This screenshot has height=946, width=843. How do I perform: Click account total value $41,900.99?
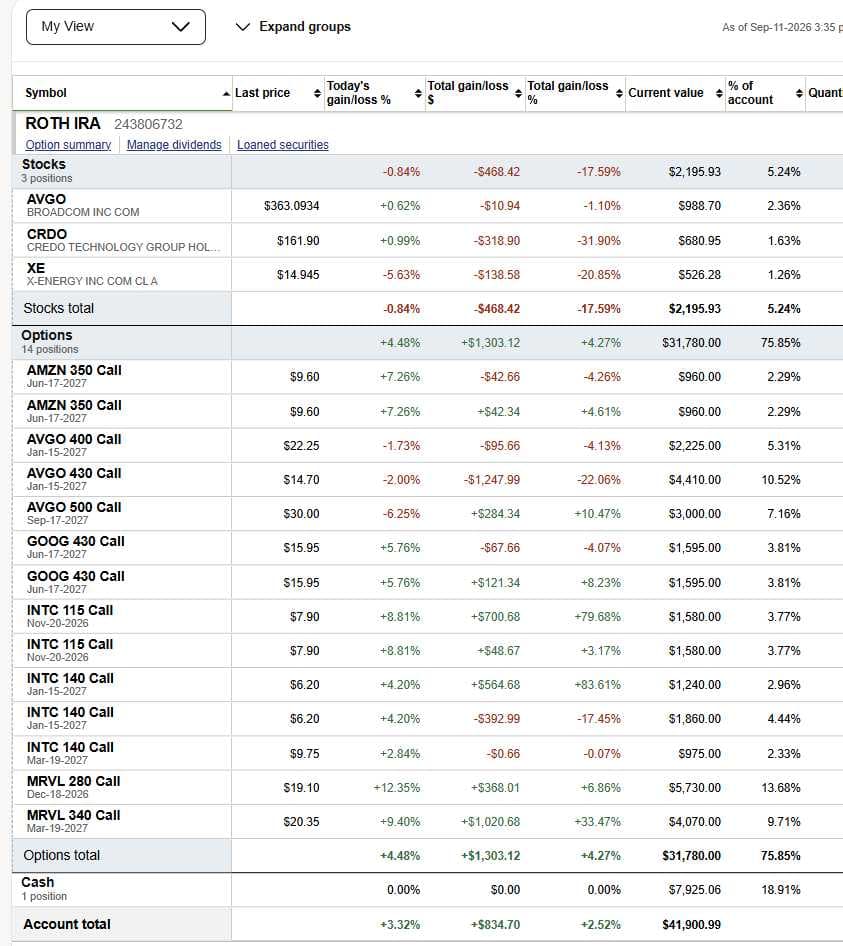click(x=692, y=924)
